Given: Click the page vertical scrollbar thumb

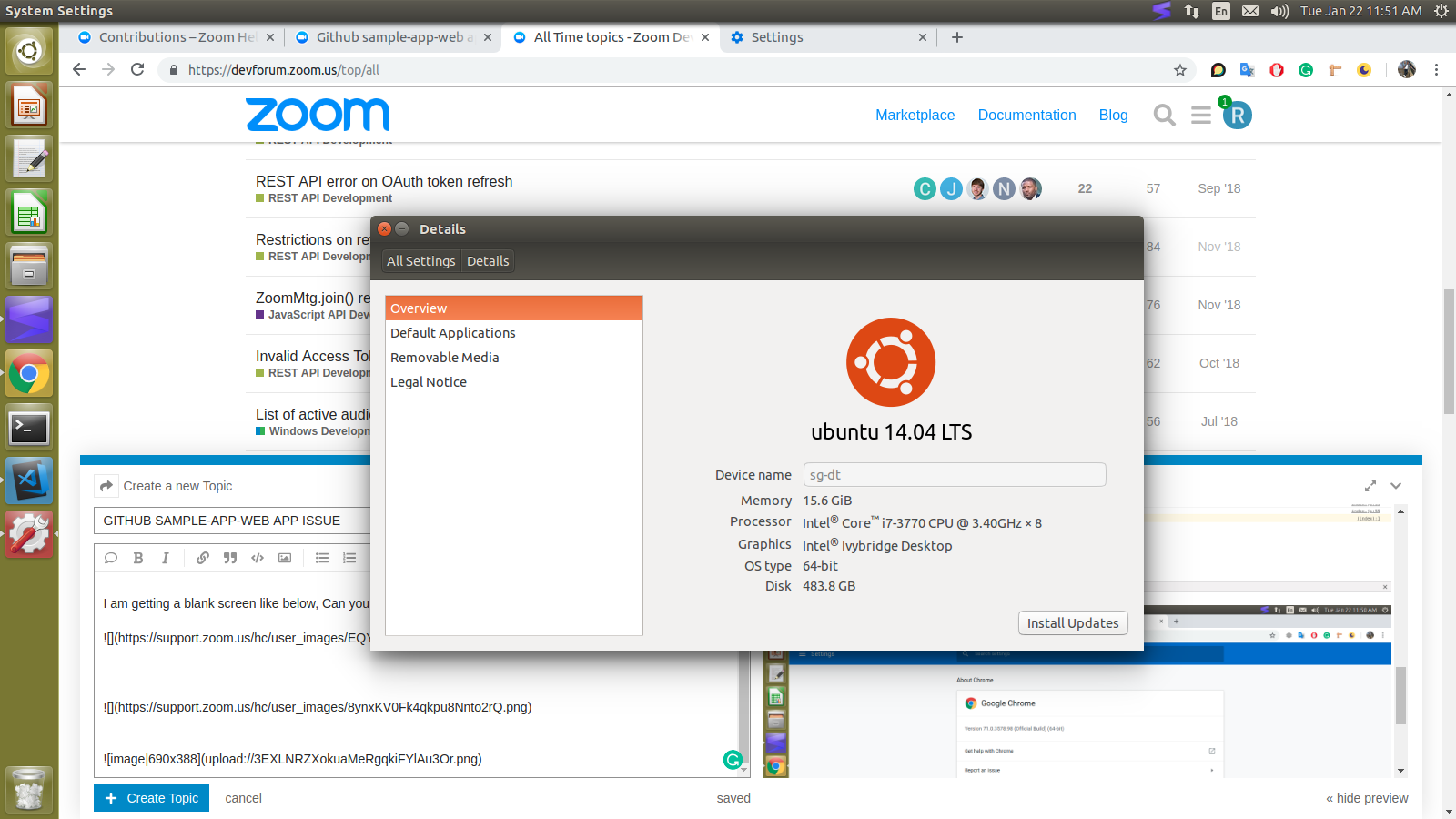Looking at the screenshot, I should (x=1449, y=351).
